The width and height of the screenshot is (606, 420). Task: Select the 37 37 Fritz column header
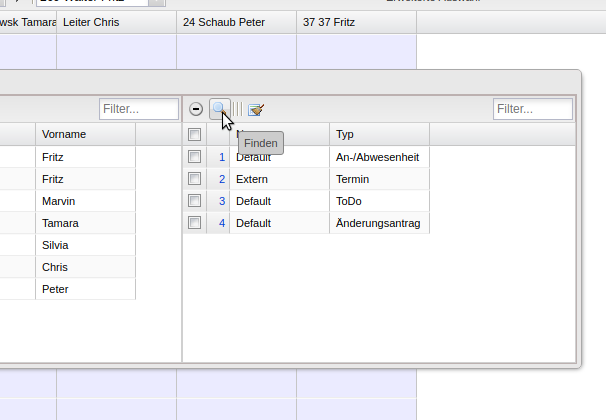(x=356, y=21)
